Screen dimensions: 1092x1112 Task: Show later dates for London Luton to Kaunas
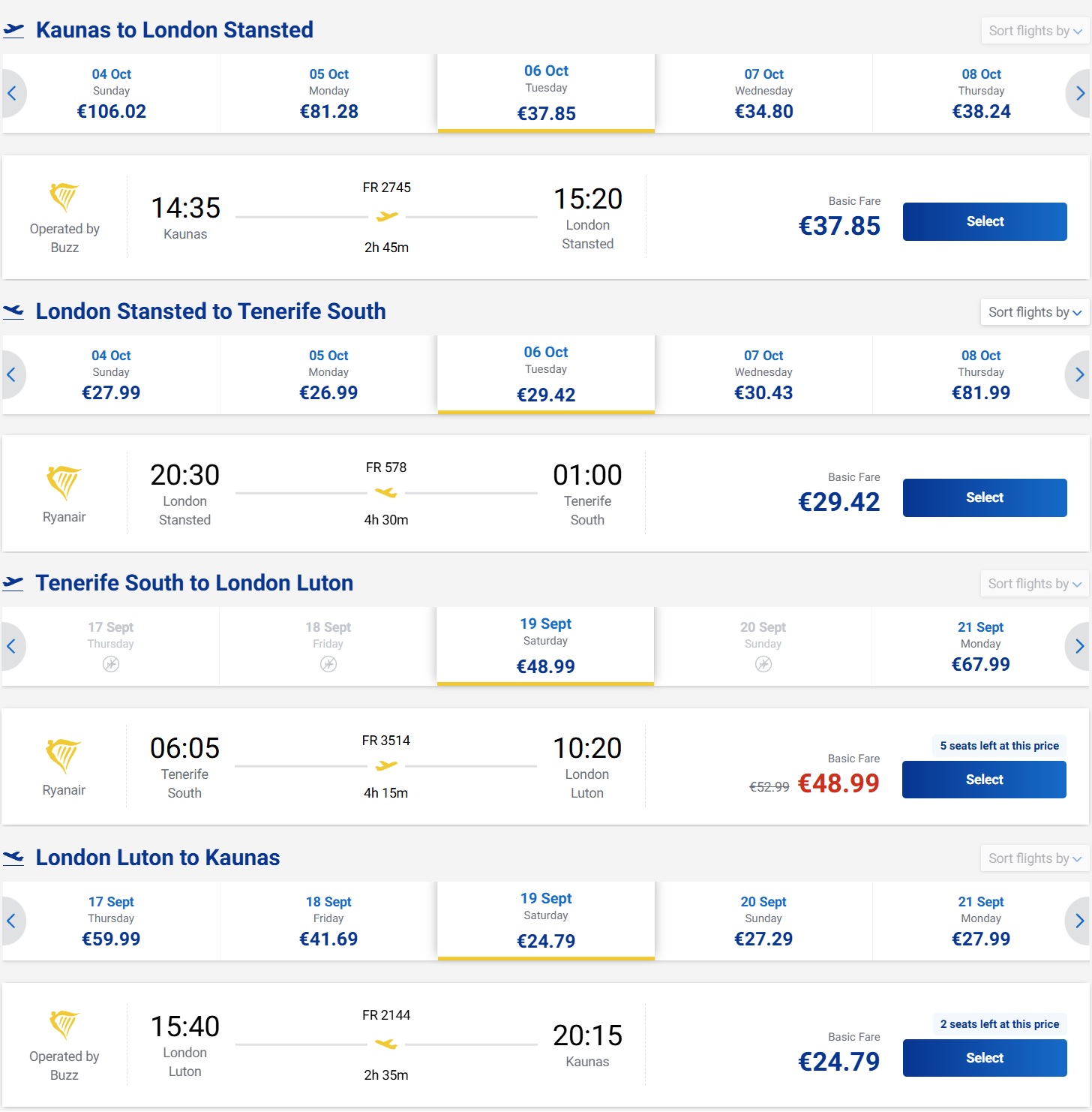tap(1078, 921)
